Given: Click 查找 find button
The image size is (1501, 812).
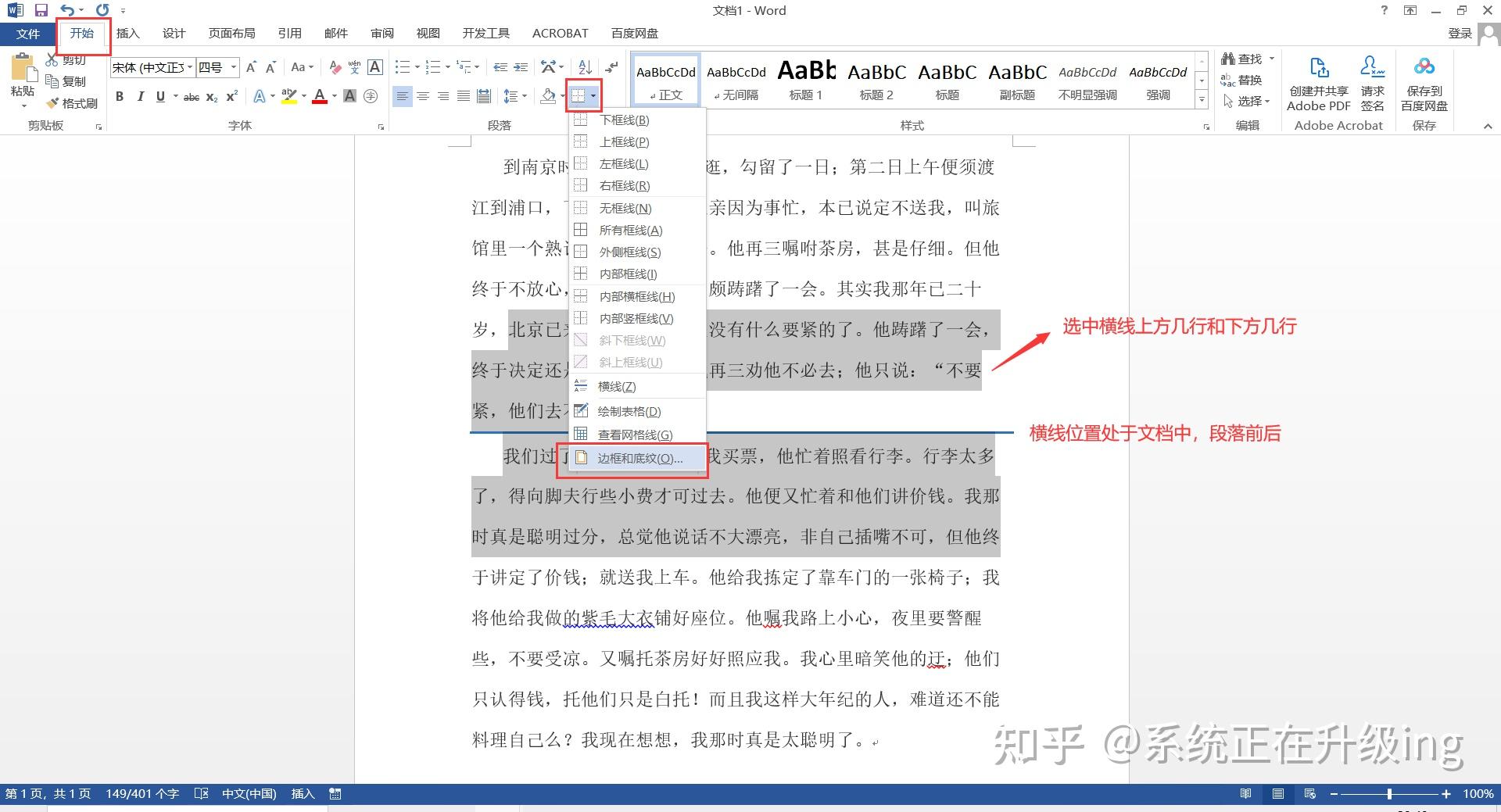Looking at the screenshot, I should tap(1243, 59).
